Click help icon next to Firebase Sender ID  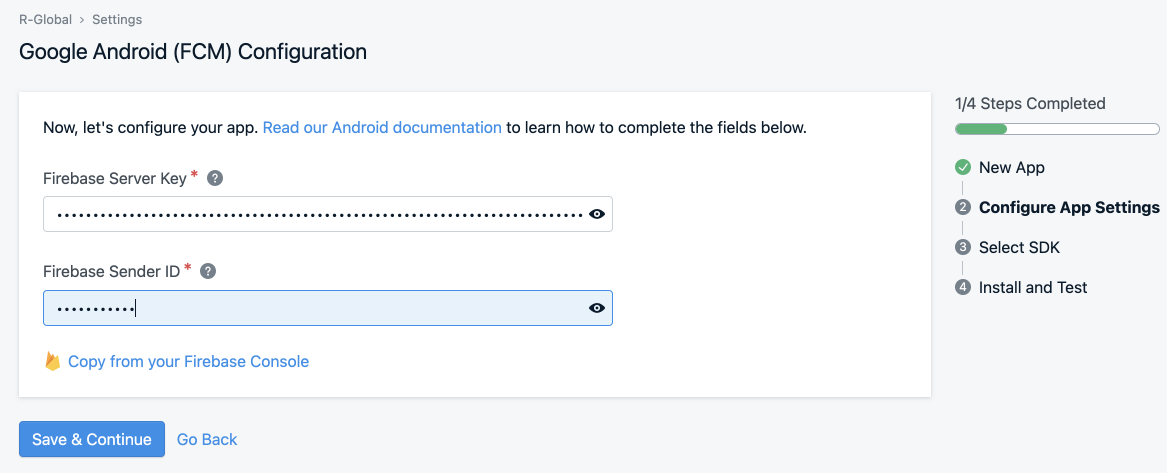click(x=208, y=271)
